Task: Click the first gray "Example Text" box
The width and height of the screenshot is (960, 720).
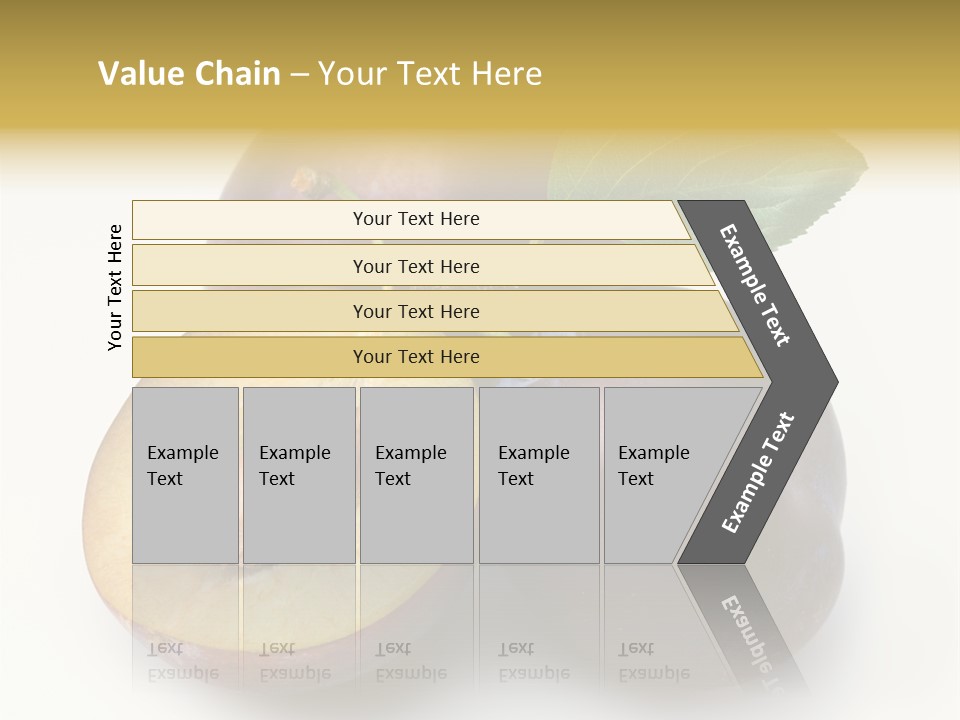Action: (185, 475)
